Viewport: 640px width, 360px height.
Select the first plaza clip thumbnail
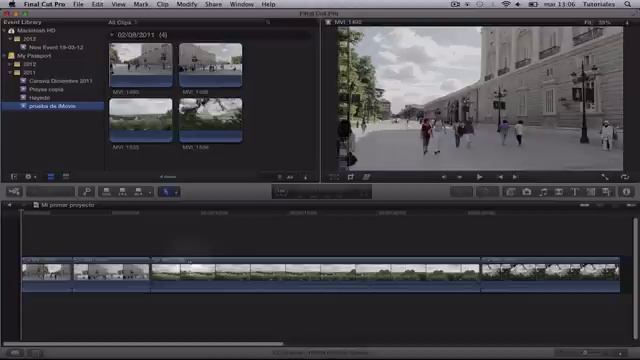coord(141,65)
